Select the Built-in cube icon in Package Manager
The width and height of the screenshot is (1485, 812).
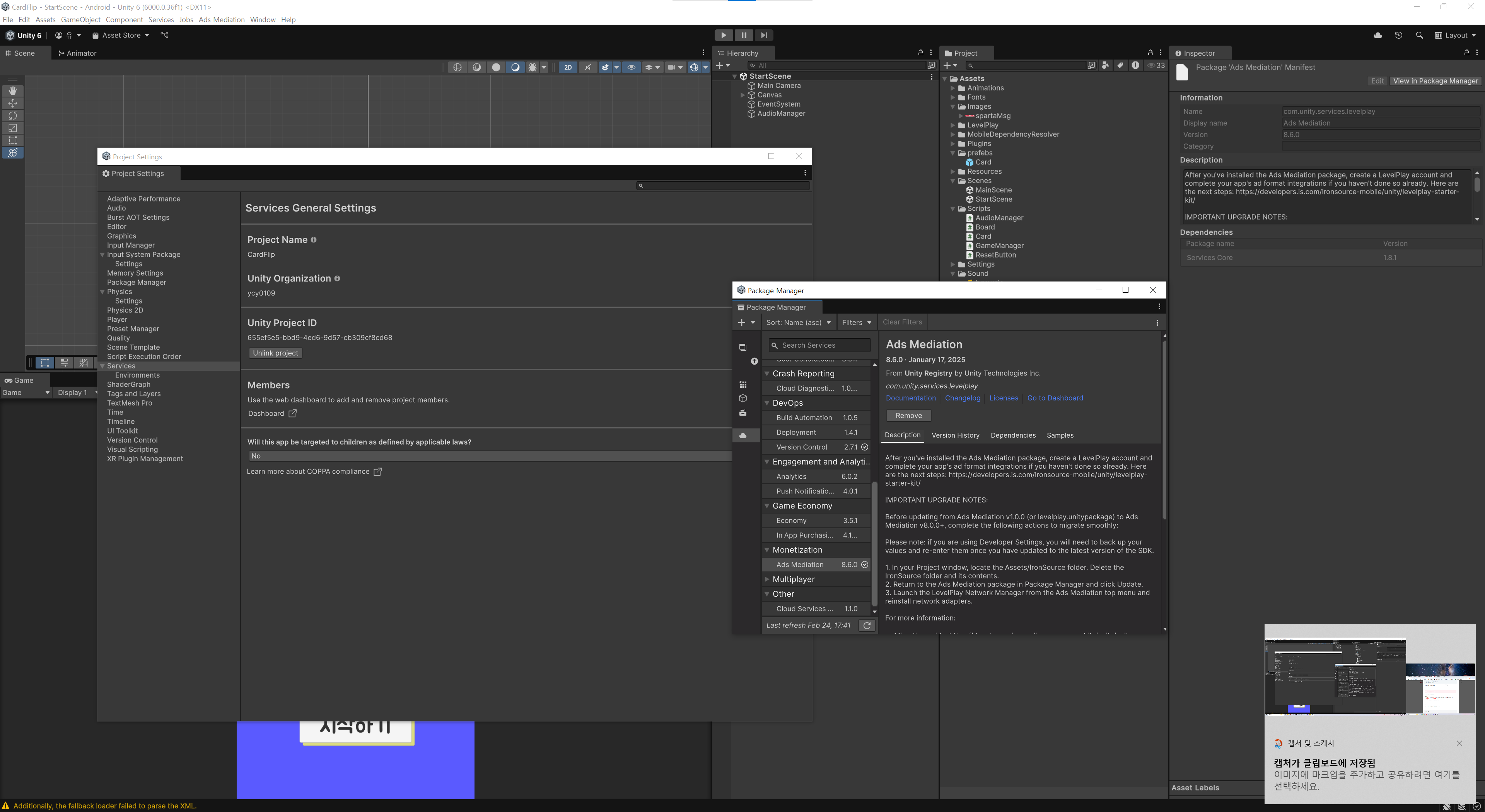tap(743, 398)
